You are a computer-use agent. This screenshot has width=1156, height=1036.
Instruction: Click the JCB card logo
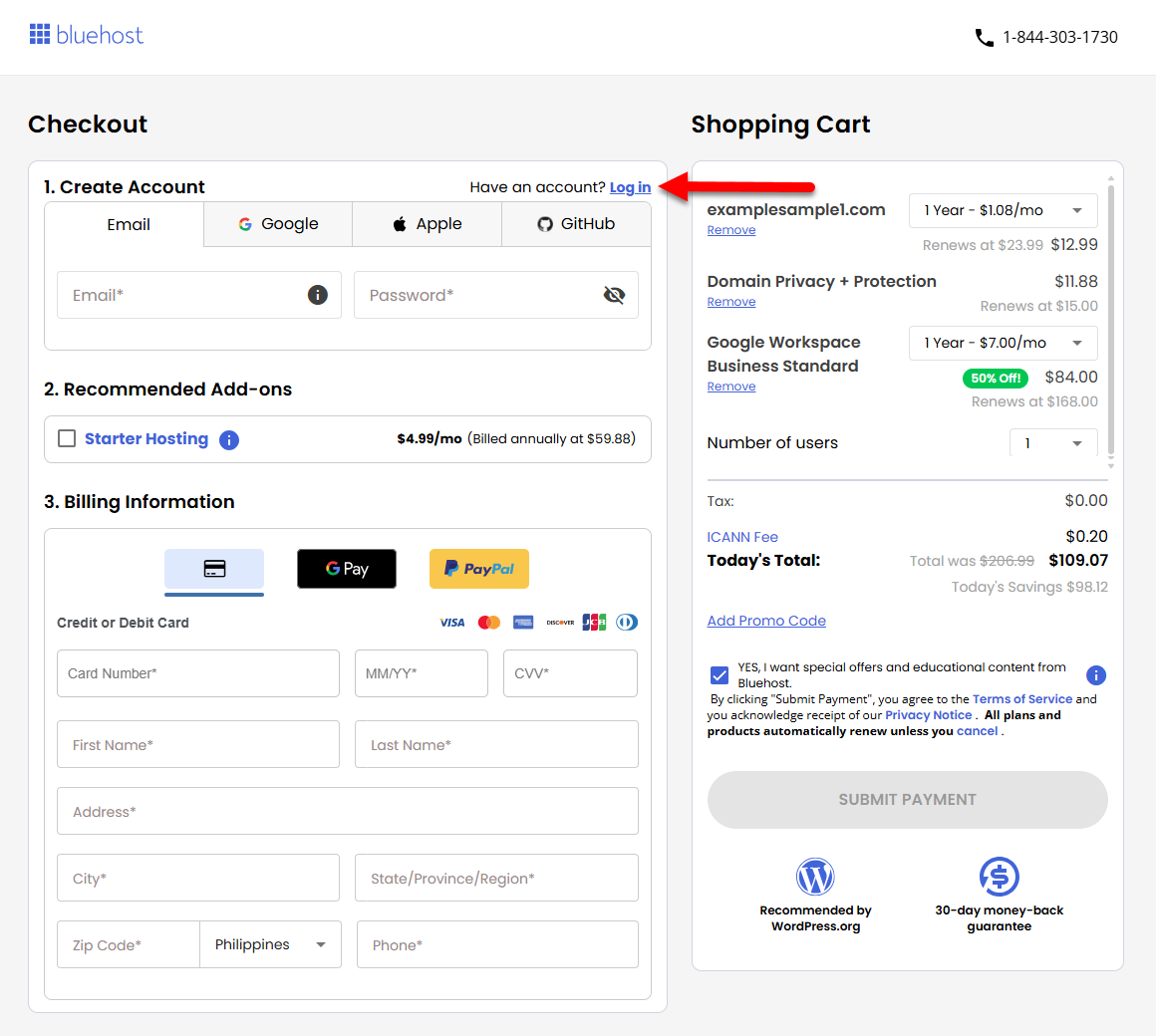click(594, 623)
